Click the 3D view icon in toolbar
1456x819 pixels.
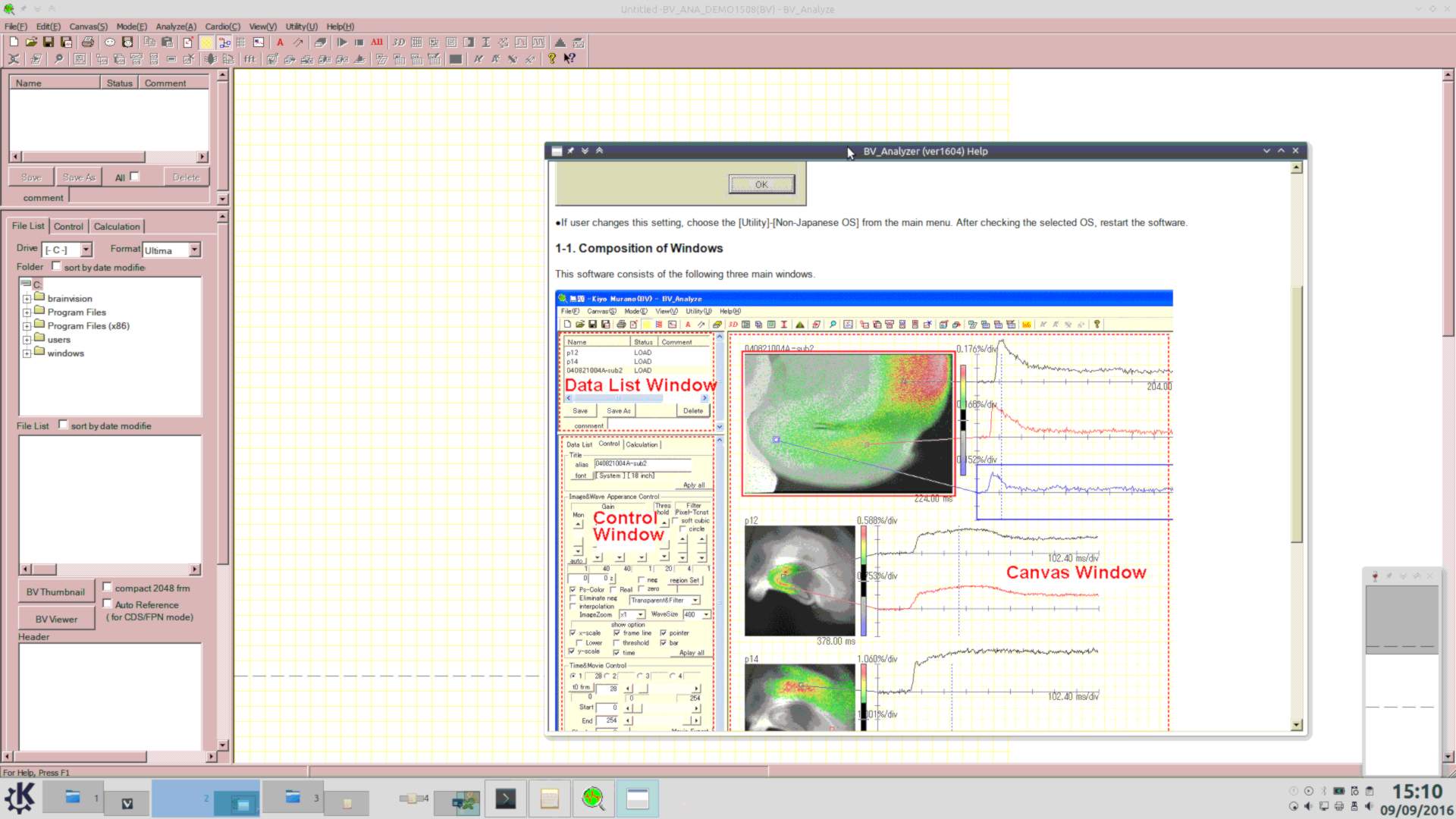coord(399,42)
